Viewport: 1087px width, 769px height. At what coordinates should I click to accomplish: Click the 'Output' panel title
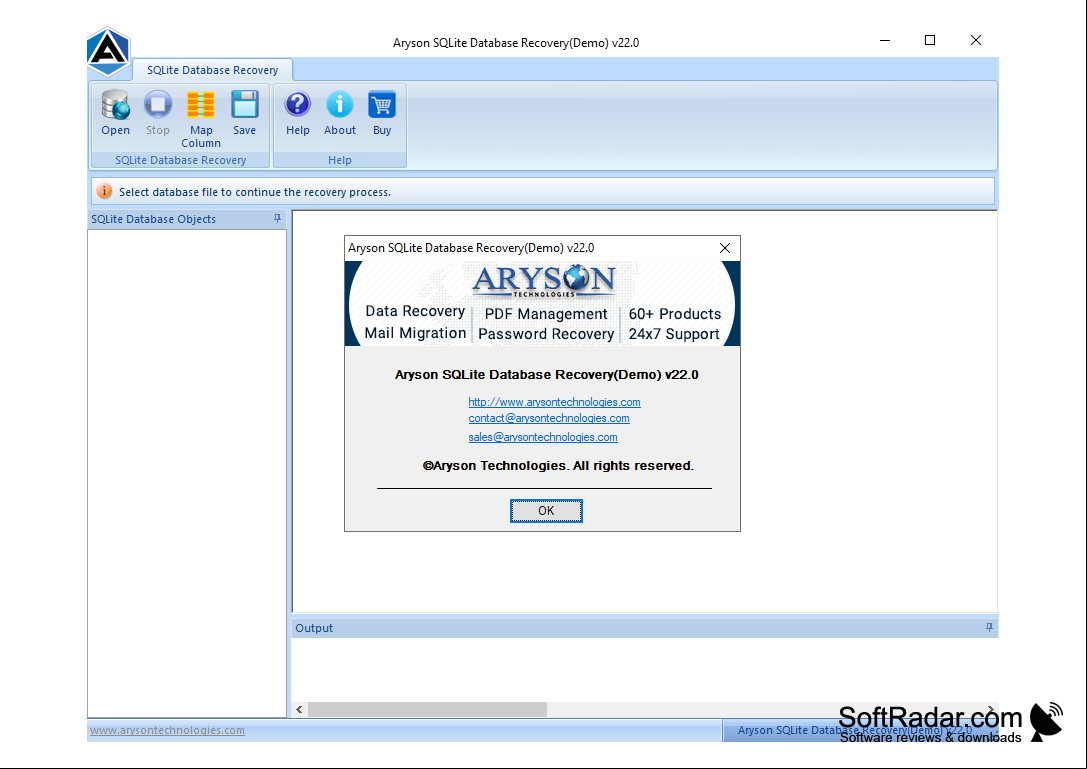point(314,628)
